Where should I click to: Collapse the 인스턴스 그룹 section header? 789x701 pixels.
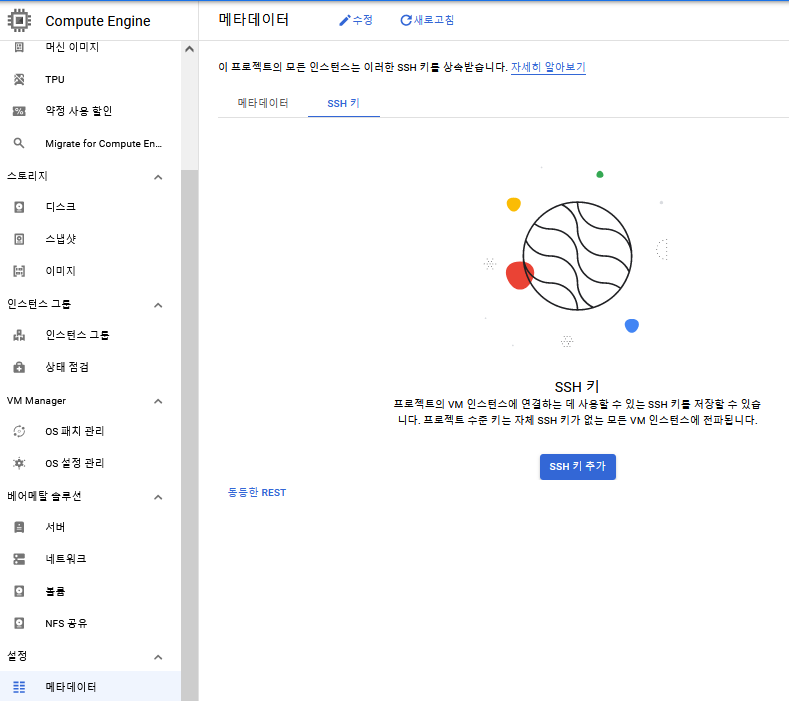(158, 305)
